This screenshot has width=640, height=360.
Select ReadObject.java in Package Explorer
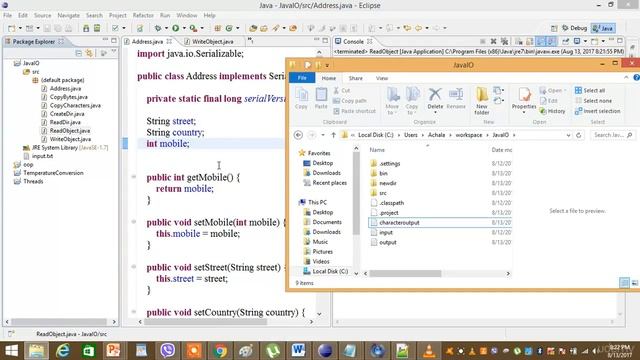[65, 131]
